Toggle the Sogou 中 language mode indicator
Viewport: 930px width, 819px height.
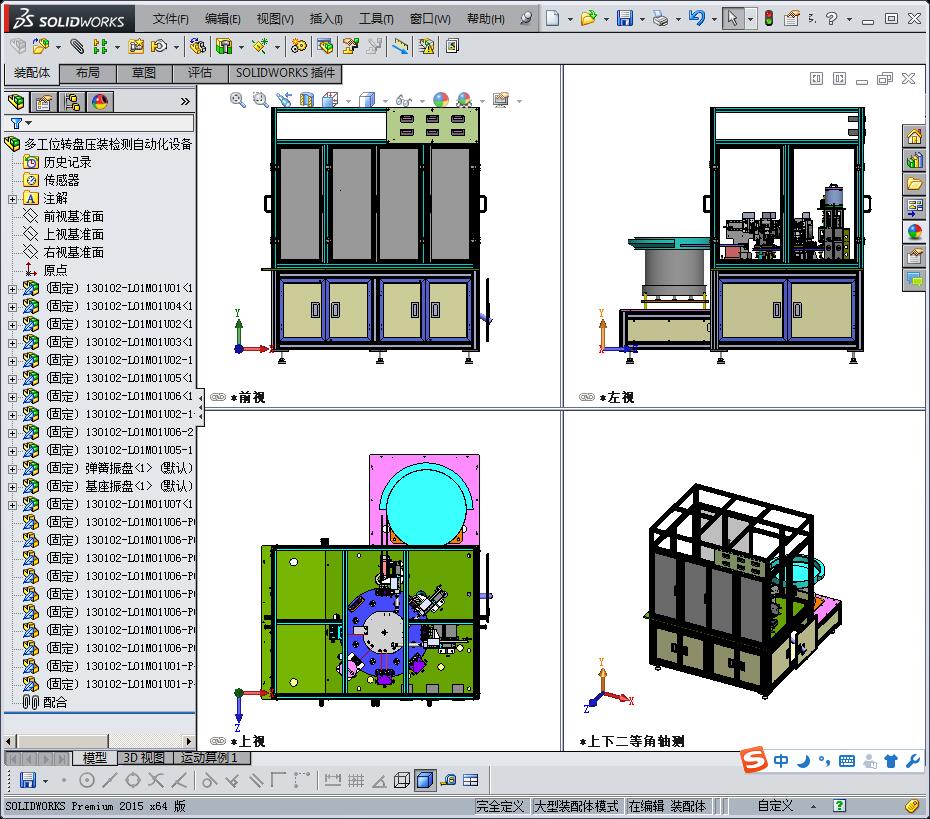[x=781, y=760]
